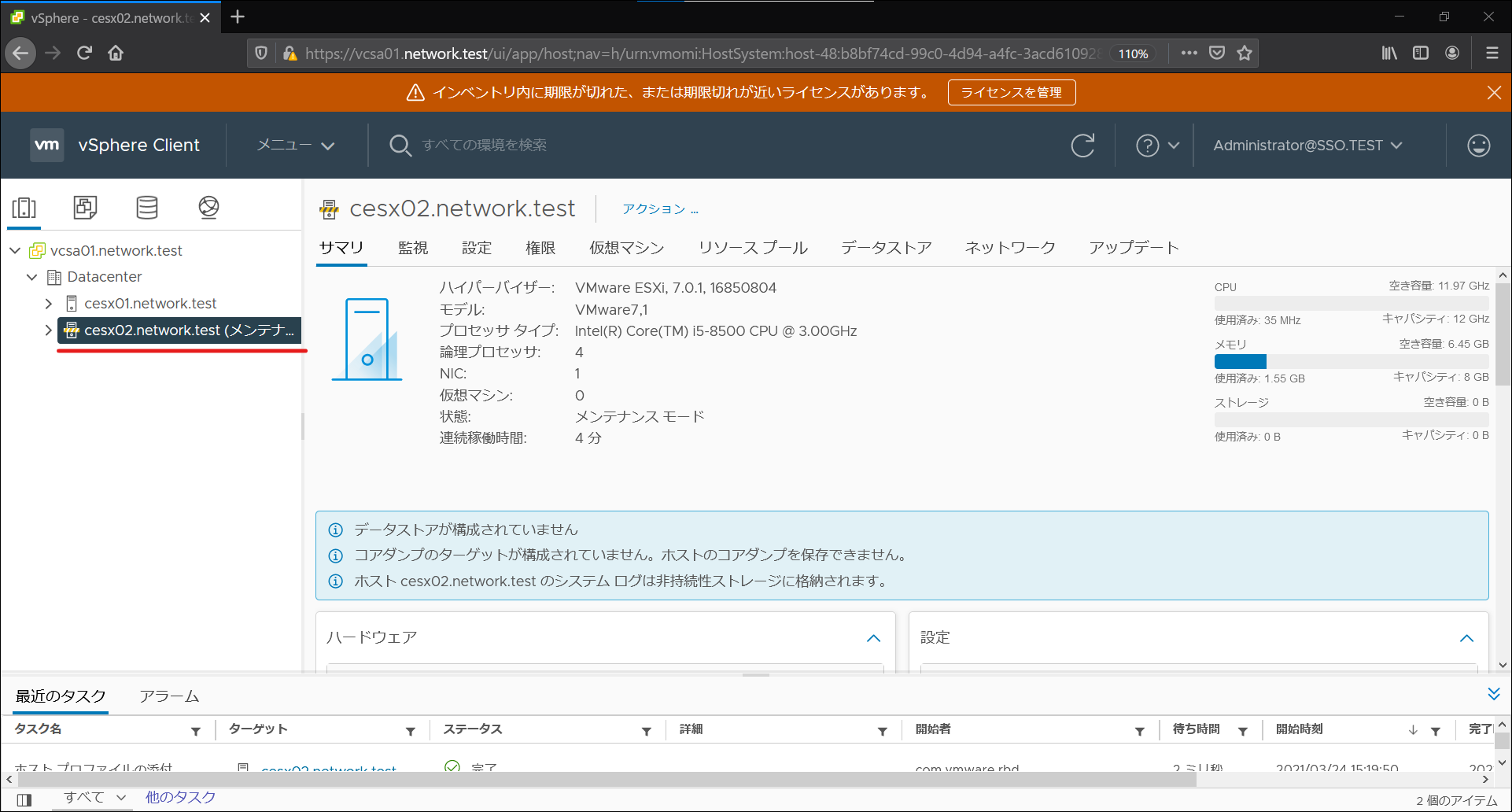This screenshot has width=1512, height=812.
Task: Collapse the recent tasks panel
Action: (1494, 694)
